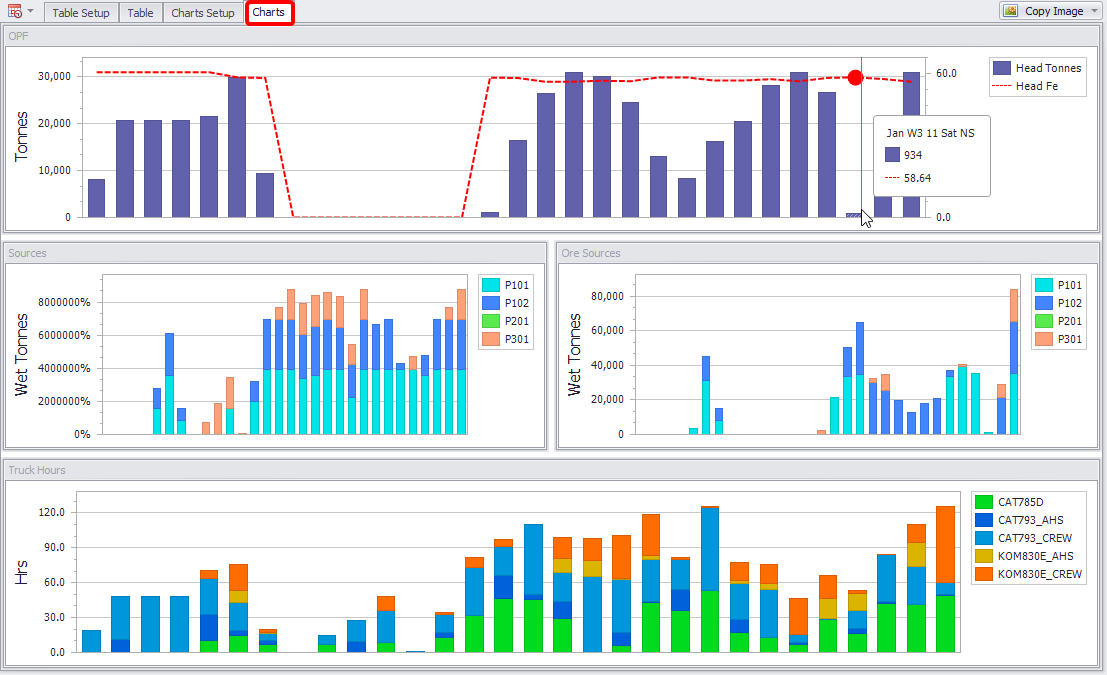Click the 8000000% label on Sources axis
1107x675 pixels.
pyautogui.click(x=64, y=302)
